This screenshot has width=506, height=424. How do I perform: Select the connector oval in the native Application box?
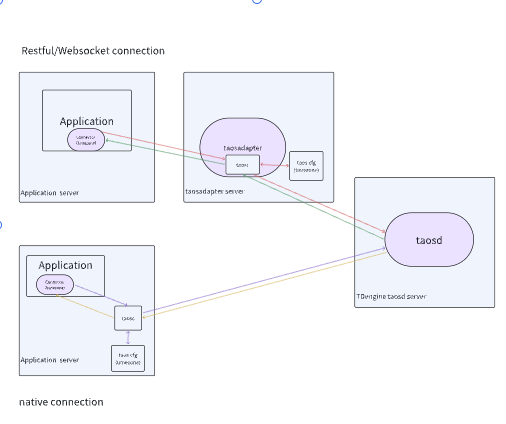(55, 285)
